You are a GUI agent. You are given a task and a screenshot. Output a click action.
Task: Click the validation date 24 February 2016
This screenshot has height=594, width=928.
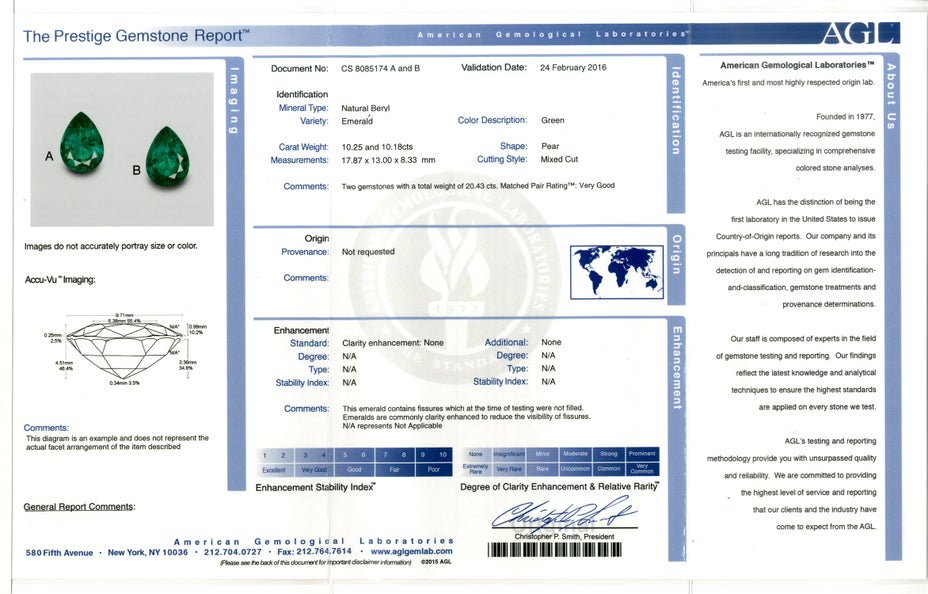(x=573, y=68)
